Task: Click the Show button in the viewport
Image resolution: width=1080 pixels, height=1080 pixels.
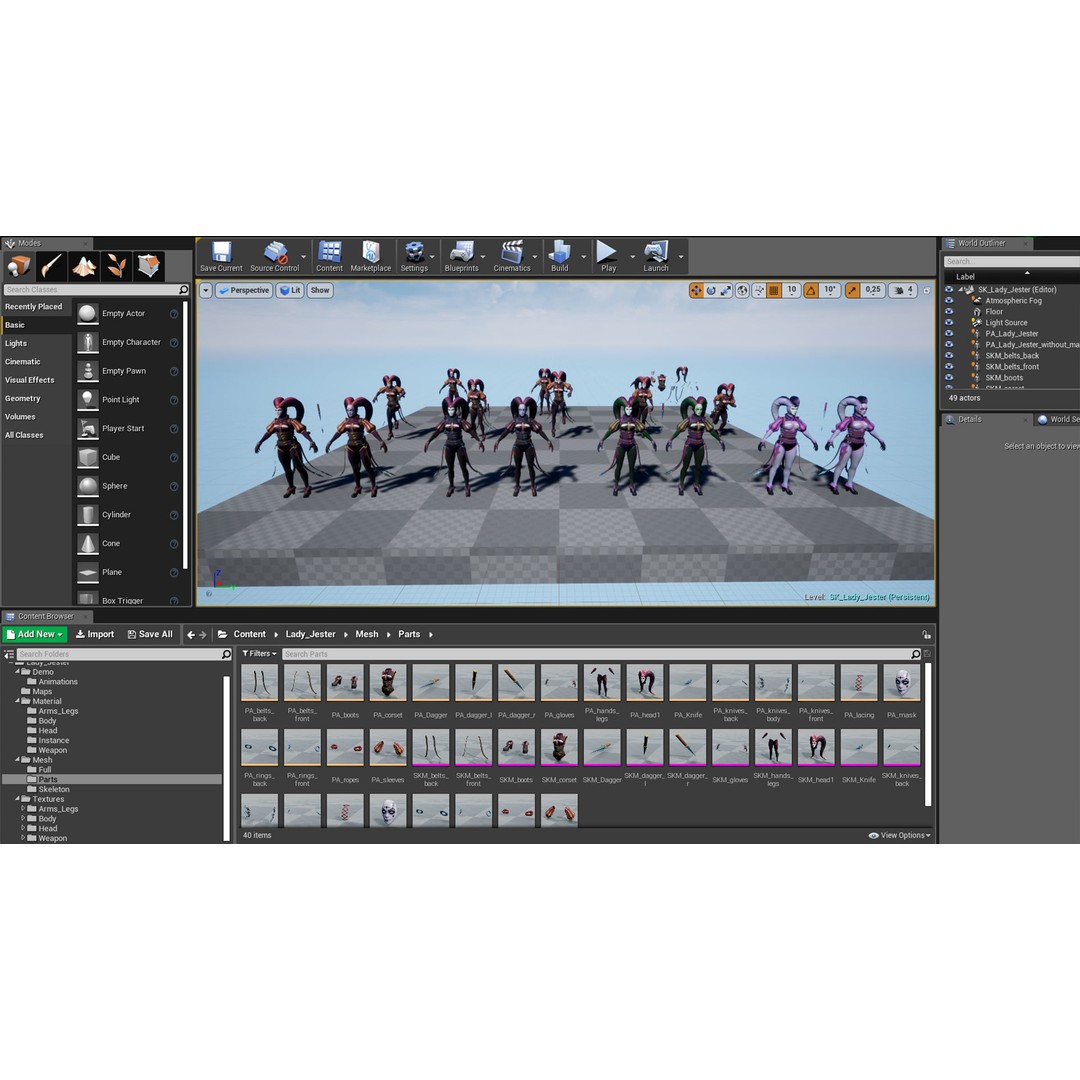Action: 320,291
